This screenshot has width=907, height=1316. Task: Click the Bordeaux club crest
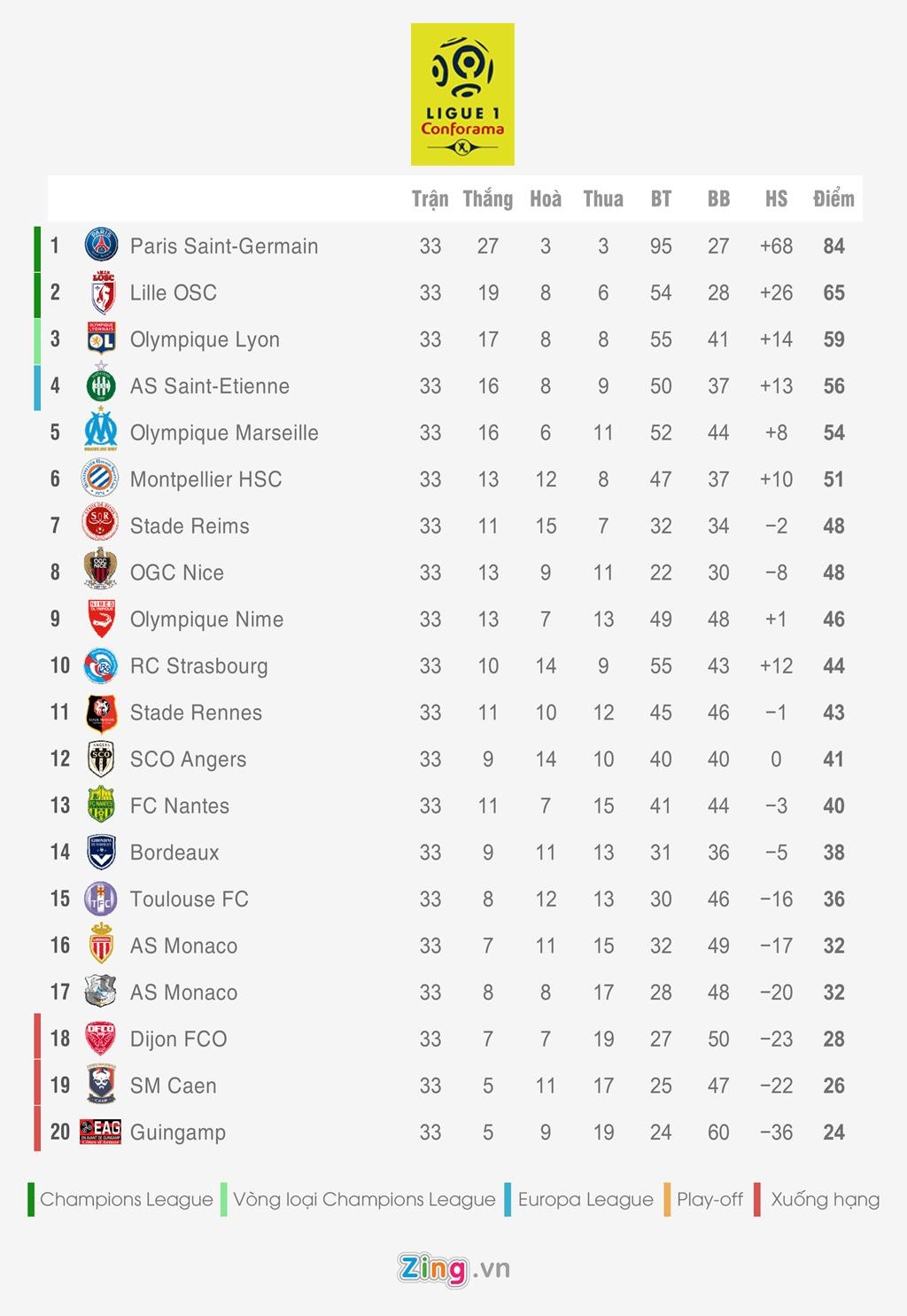[101, 853]
